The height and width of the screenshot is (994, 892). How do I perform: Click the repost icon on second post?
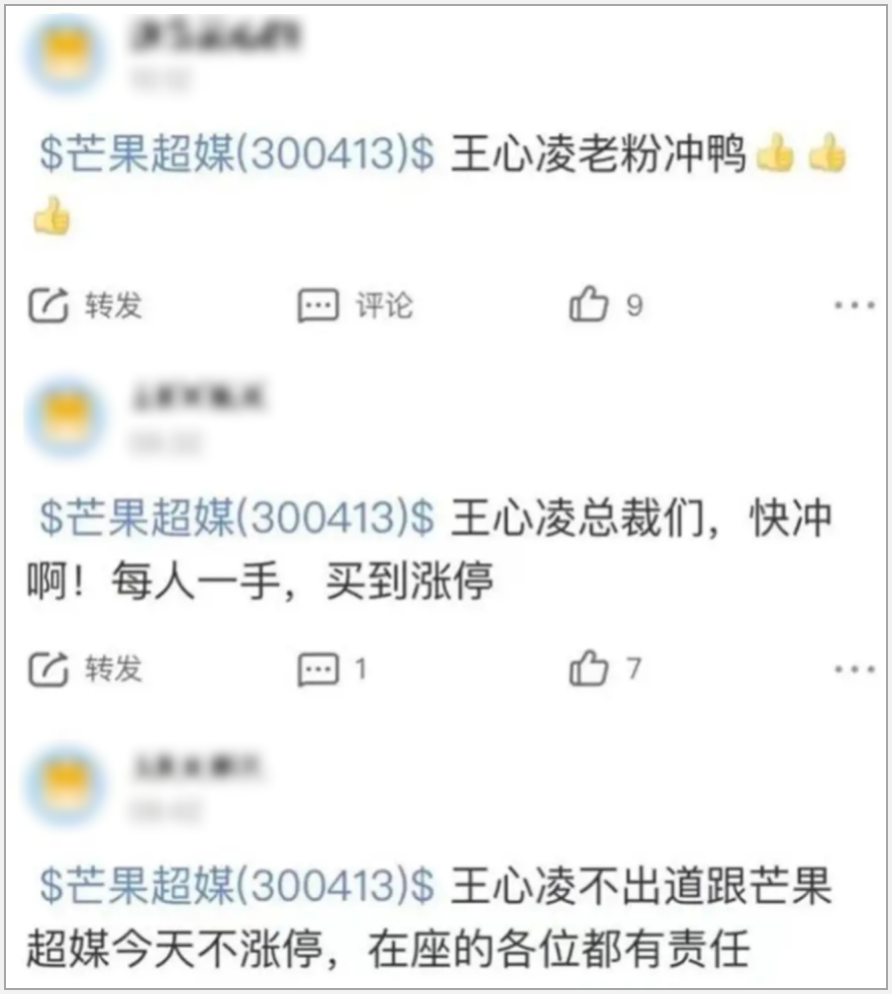click(x=48, y=669)
